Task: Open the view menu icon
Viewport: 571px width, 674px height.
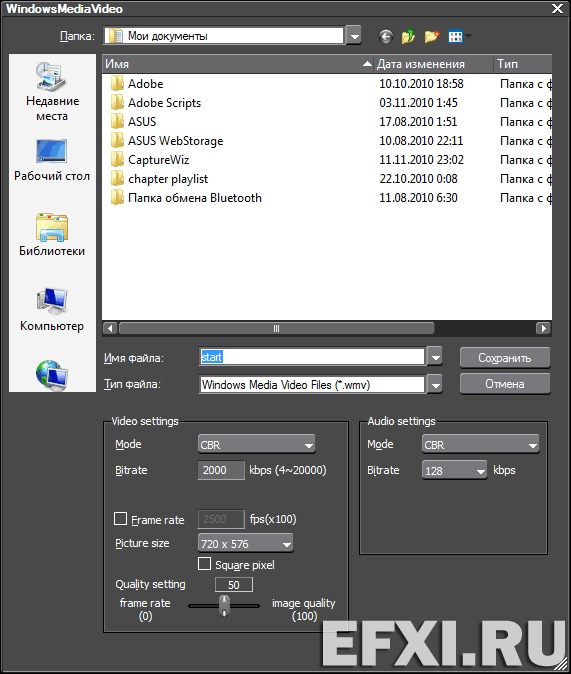Action: (x=455, y=37)
